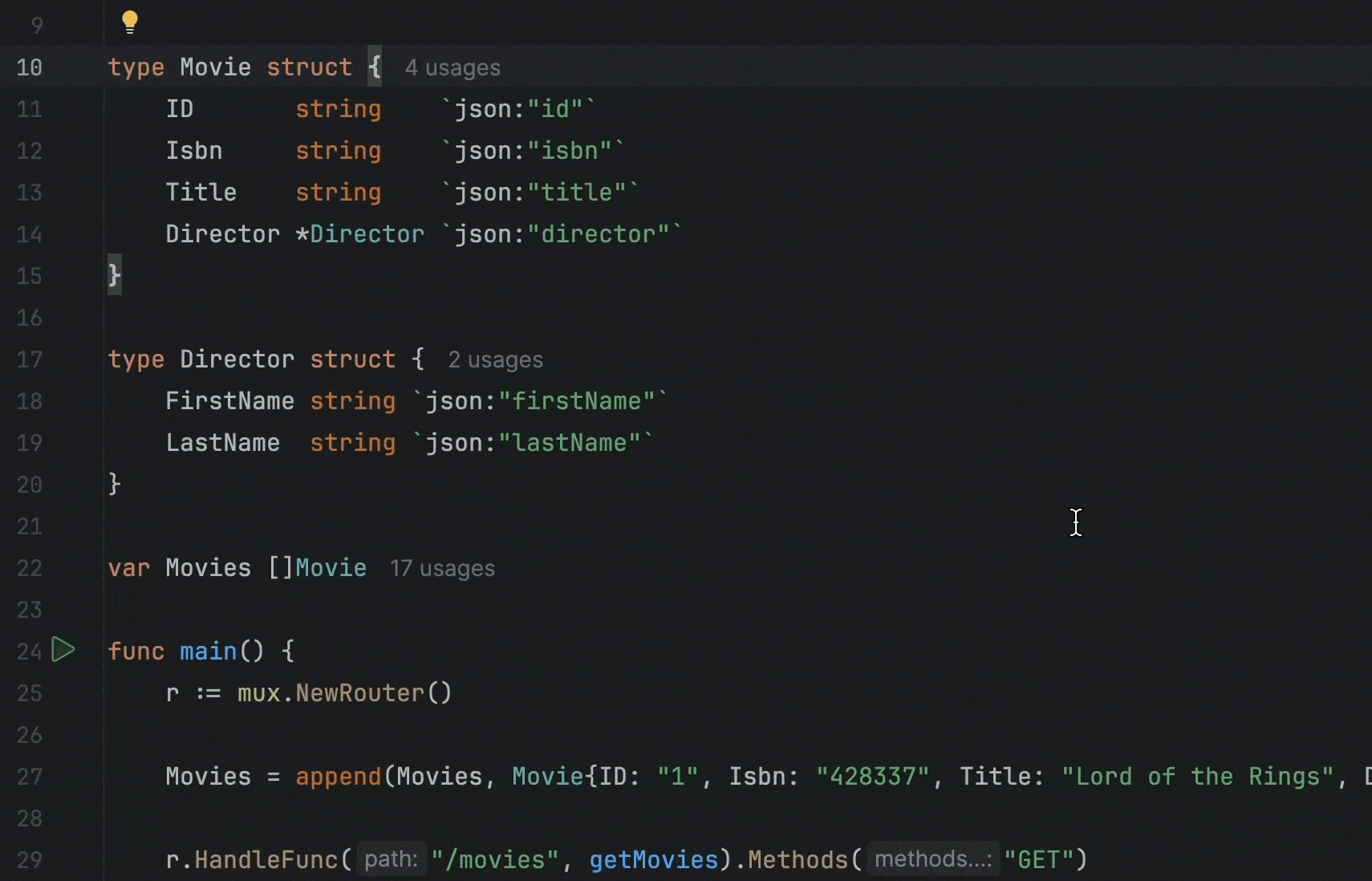Click the FirstName field name
The height and width of the screenshot is (881, 1372).
(229, 401)
